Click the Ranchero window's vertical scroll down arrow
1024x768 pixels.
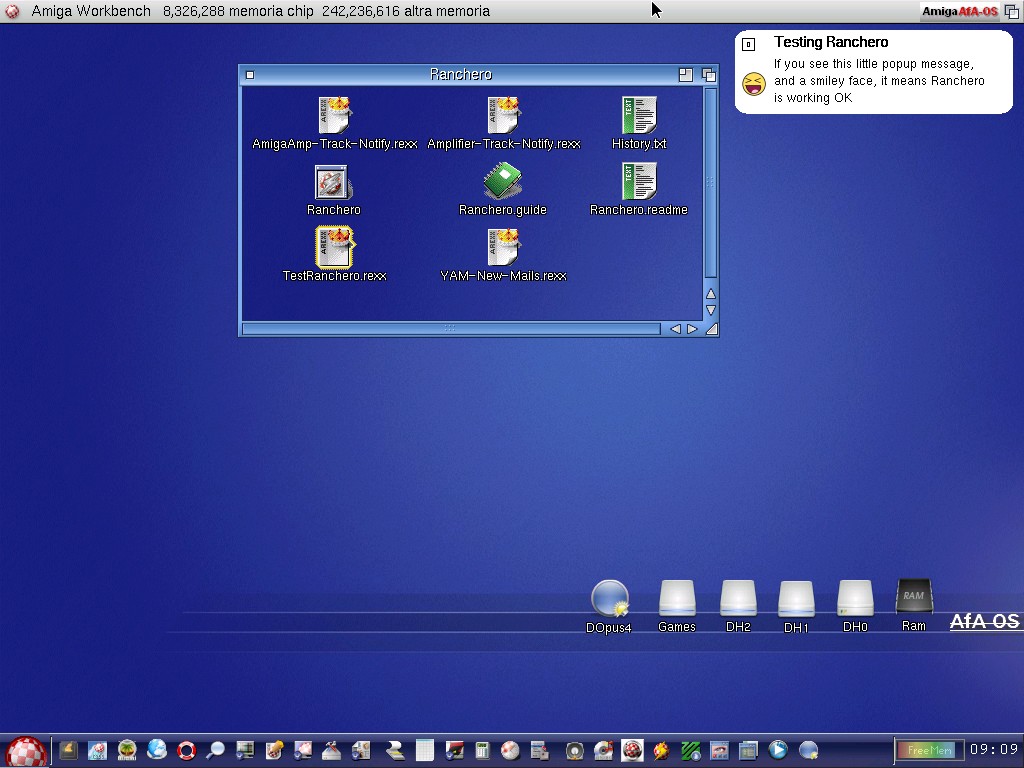[711, 310]
